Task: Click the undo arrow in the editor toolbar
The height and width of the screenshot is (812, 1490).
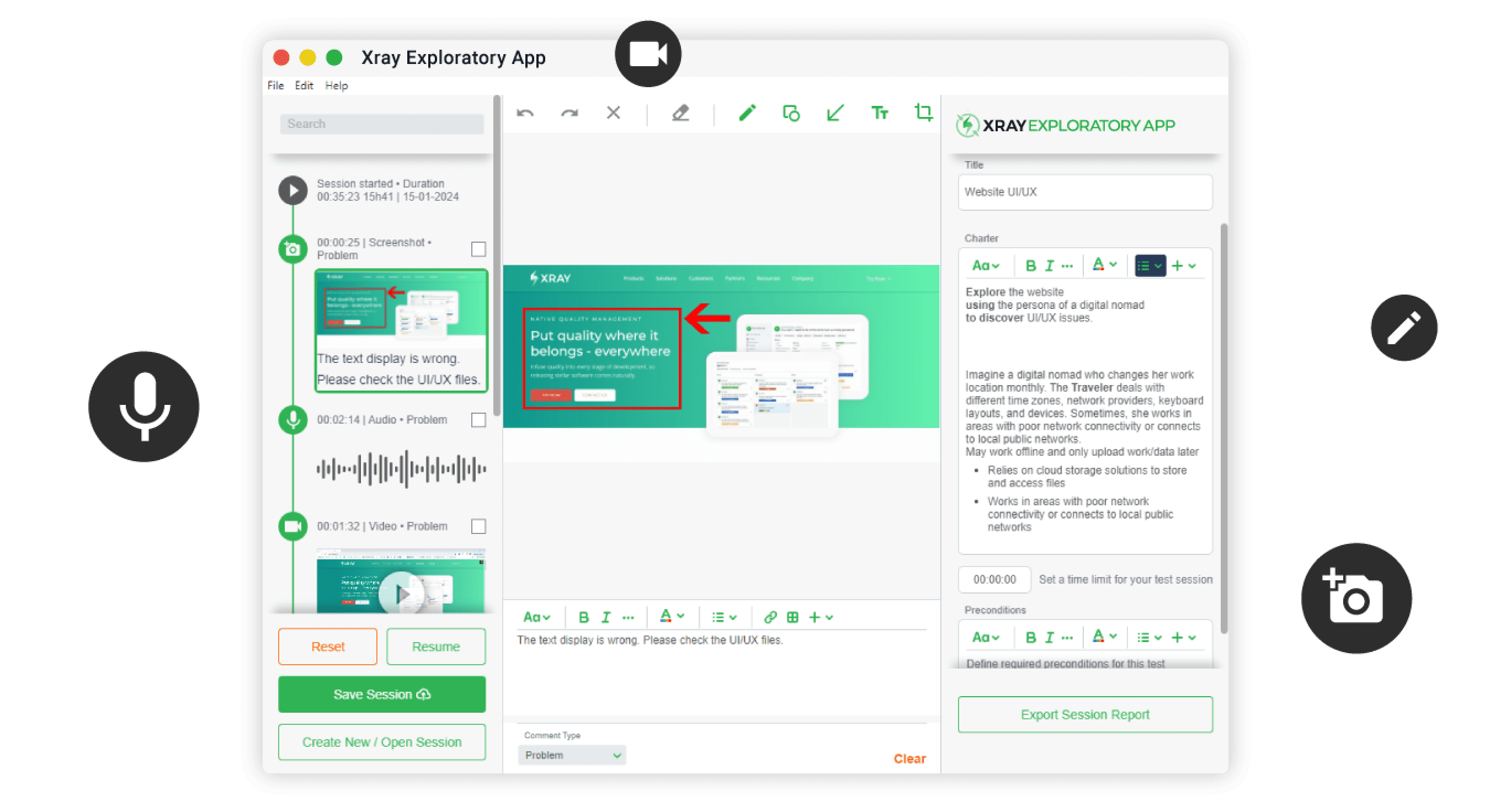Action: pos(525,113)
